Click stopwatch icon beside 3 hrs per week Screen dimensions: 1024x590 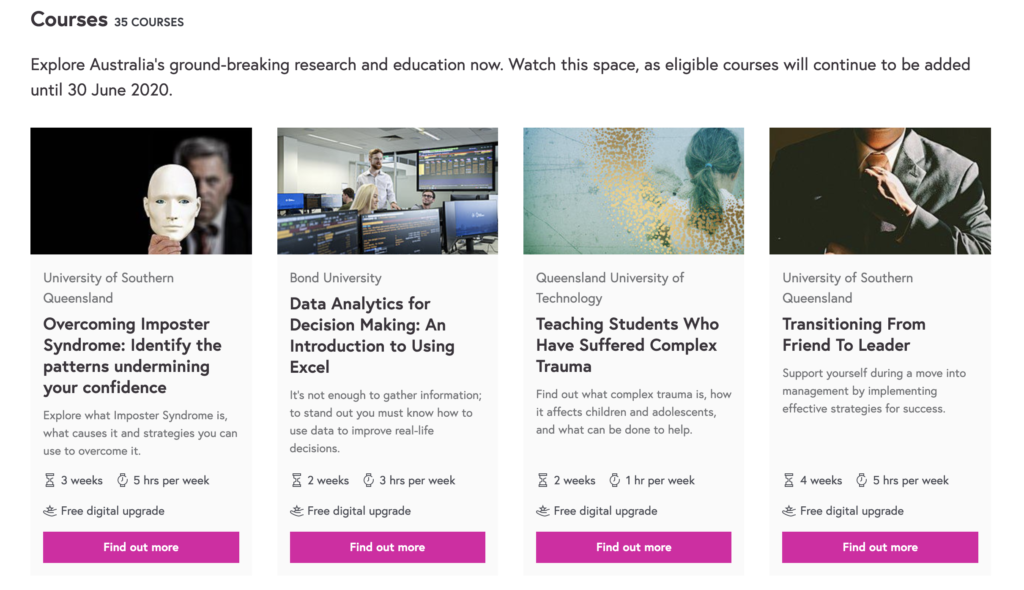point(368,480)
